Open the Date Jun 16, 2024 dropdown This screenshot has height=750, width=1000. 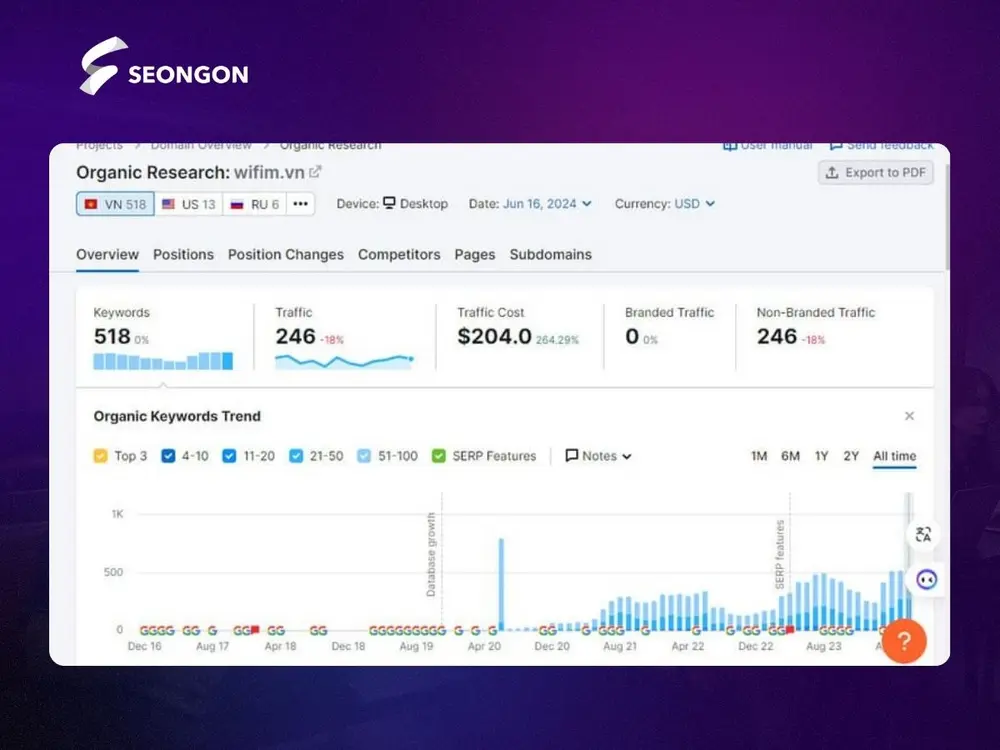coord(547,203)
